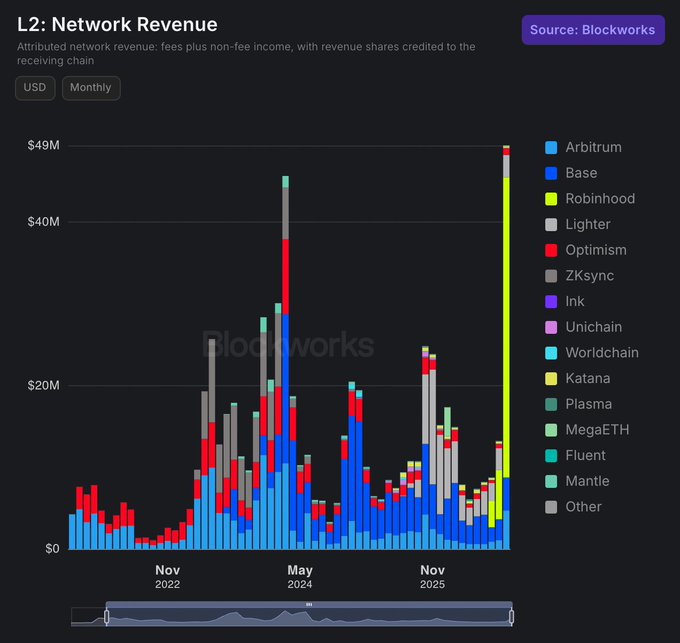Click the $0 y-axis label
The image size is (680, 643).
[x=52, y=549]
